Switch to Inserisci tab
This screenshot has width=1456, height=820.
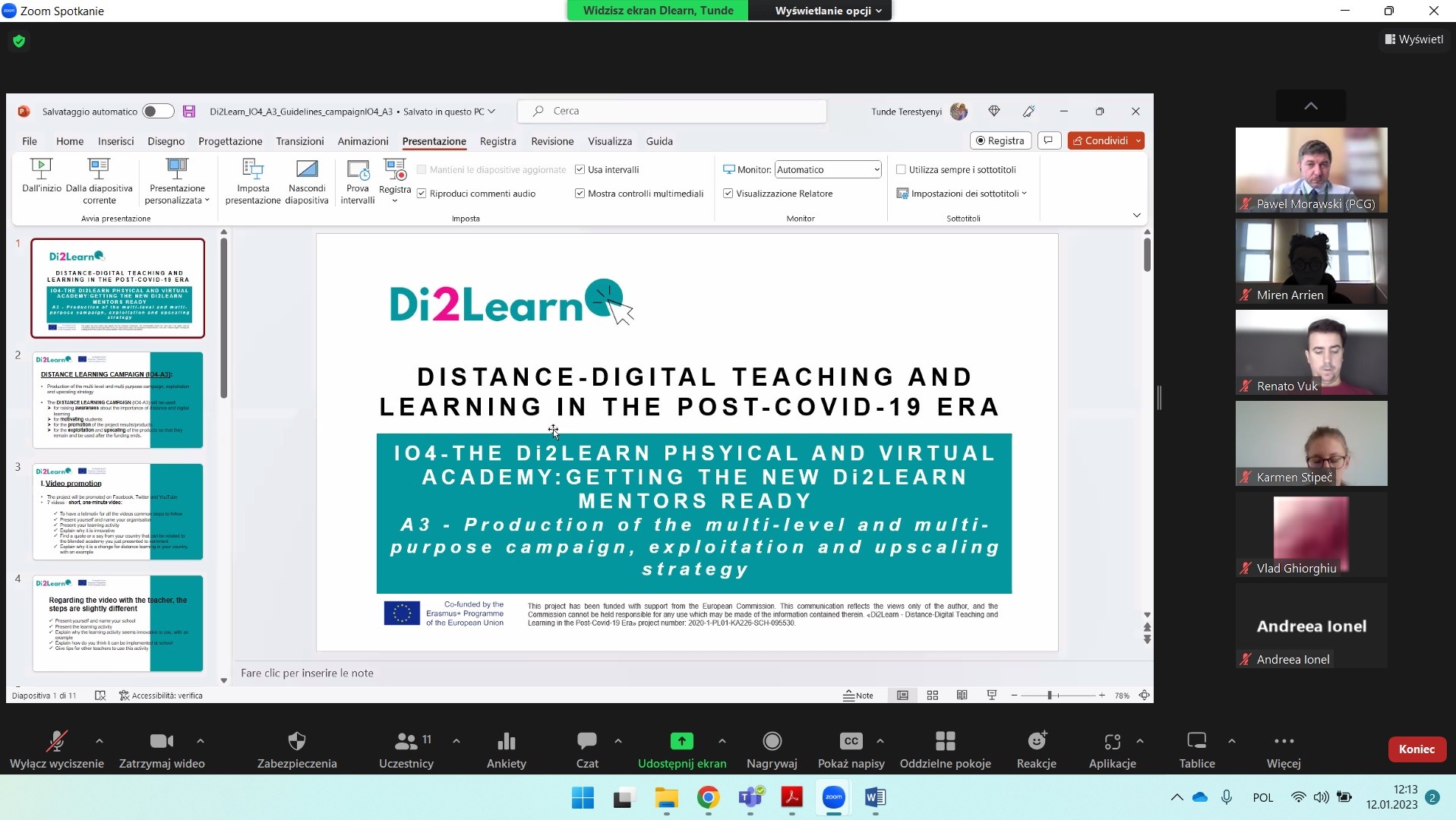pos(115,141)
